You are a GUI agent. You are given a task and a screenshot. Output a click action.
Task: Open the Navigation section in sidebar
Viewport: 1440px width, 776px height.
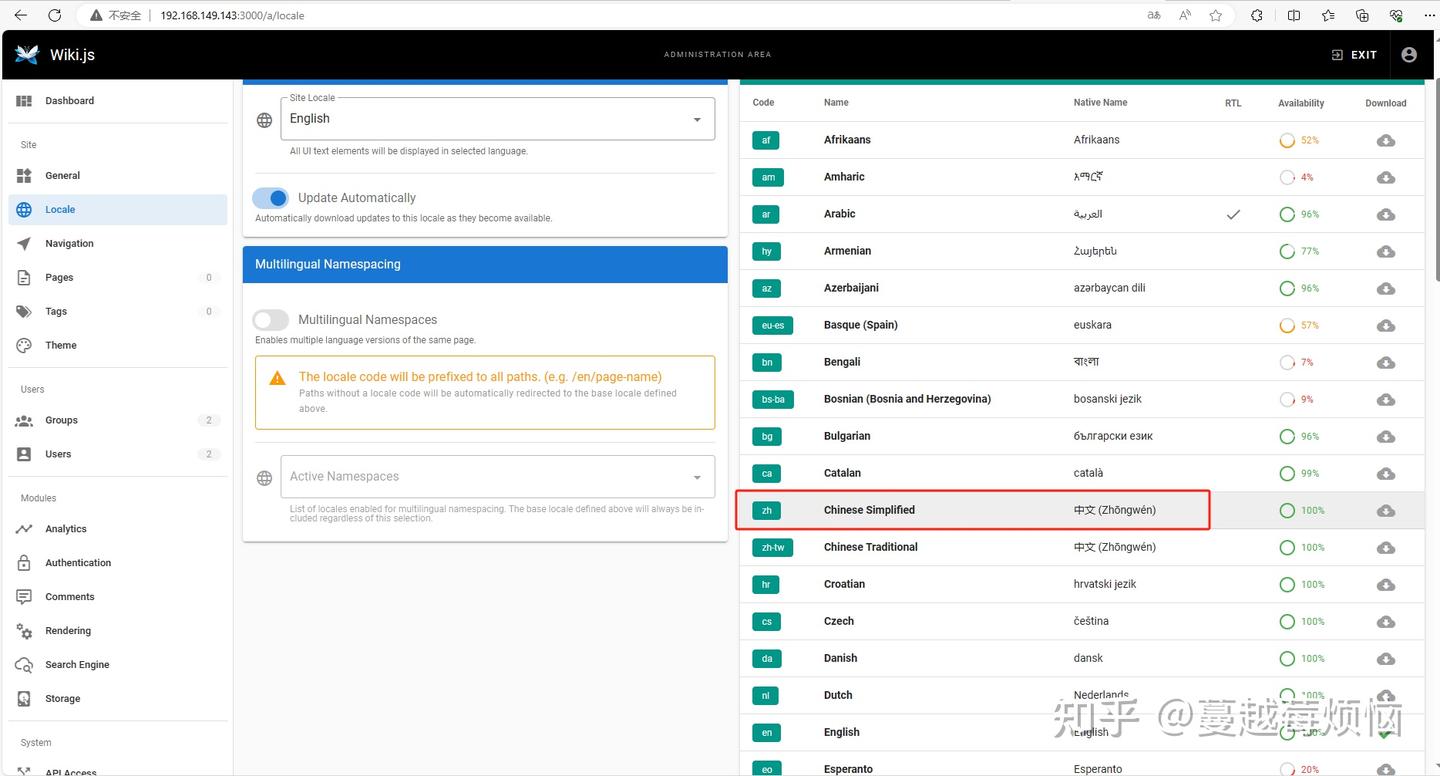(x=69, y=243)
